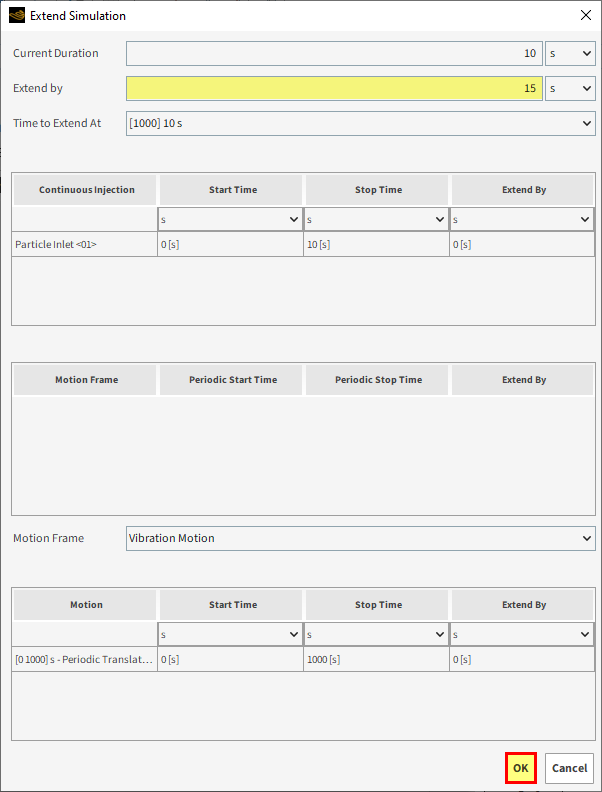Click Start Time header in injection table
602x792 pixels.
point(231,190)
